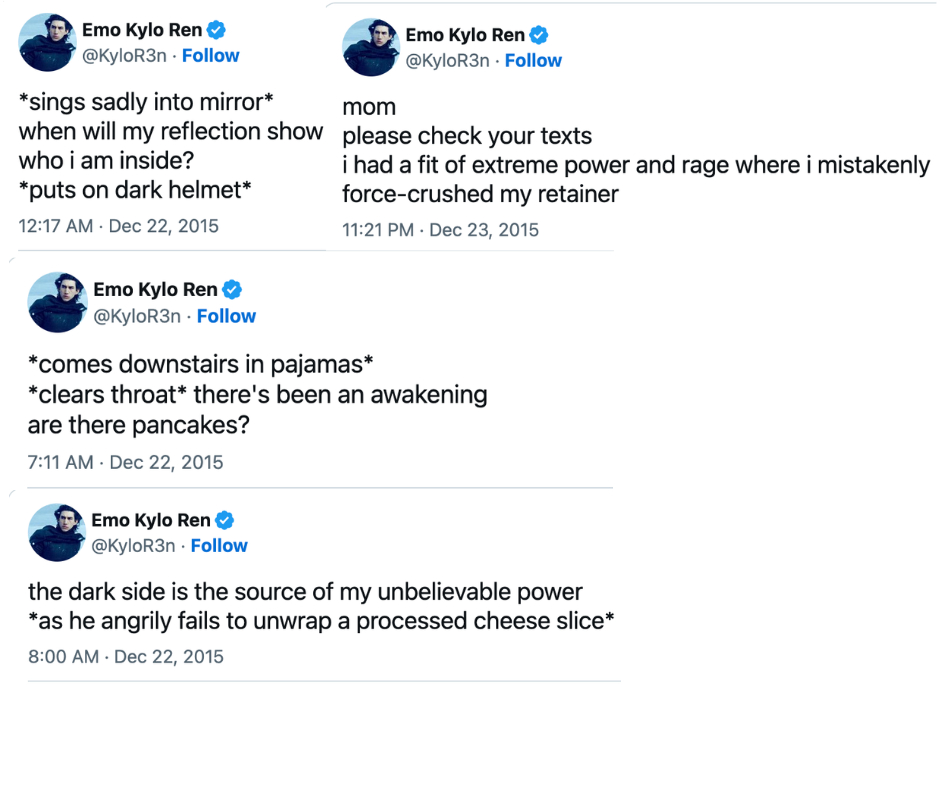Open the profile avatar on the mirror tweet
The width and height of the screenshot is (940, 788).
[49, 43]
